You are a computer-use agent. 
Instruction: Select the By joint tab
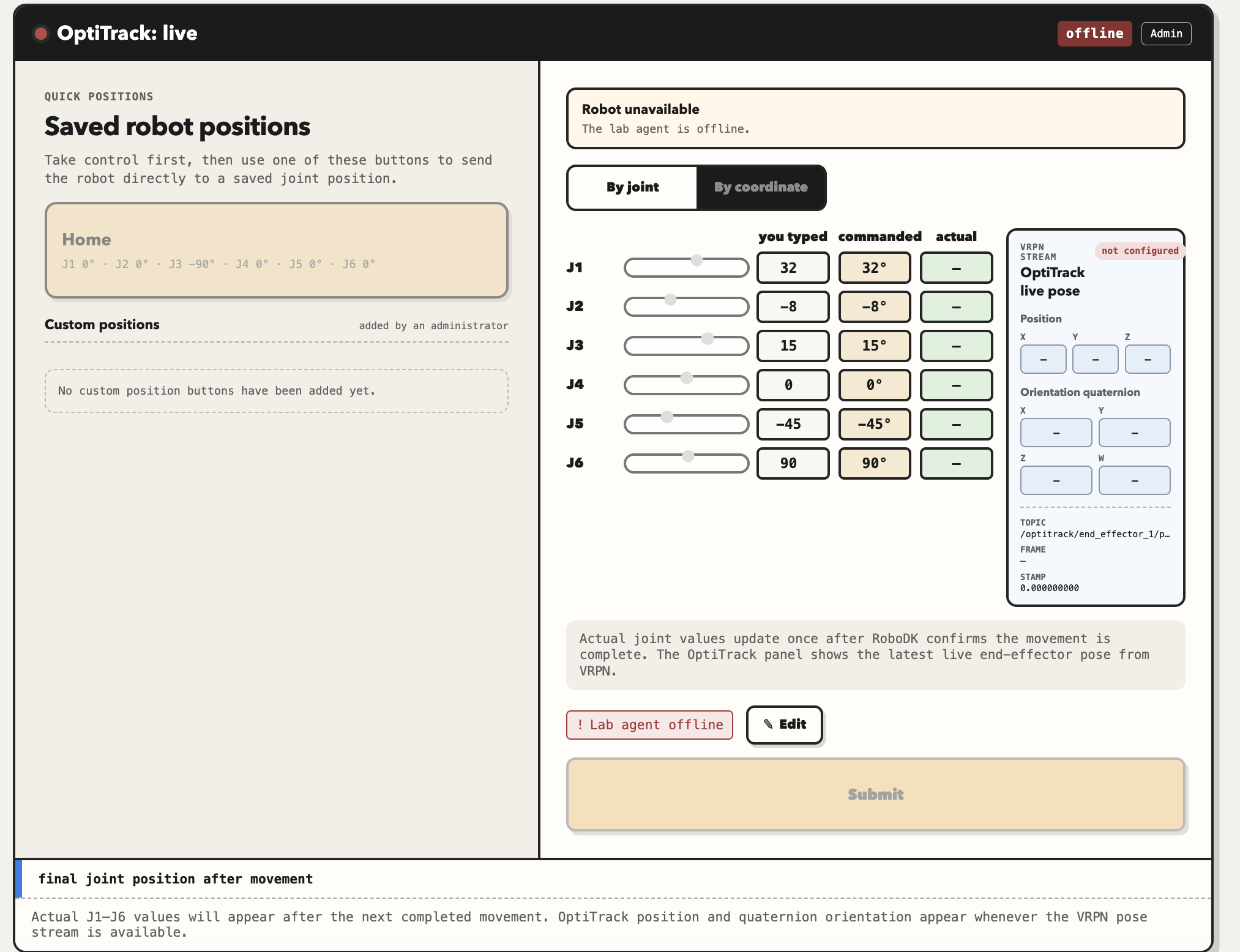[x=632, y=187]
